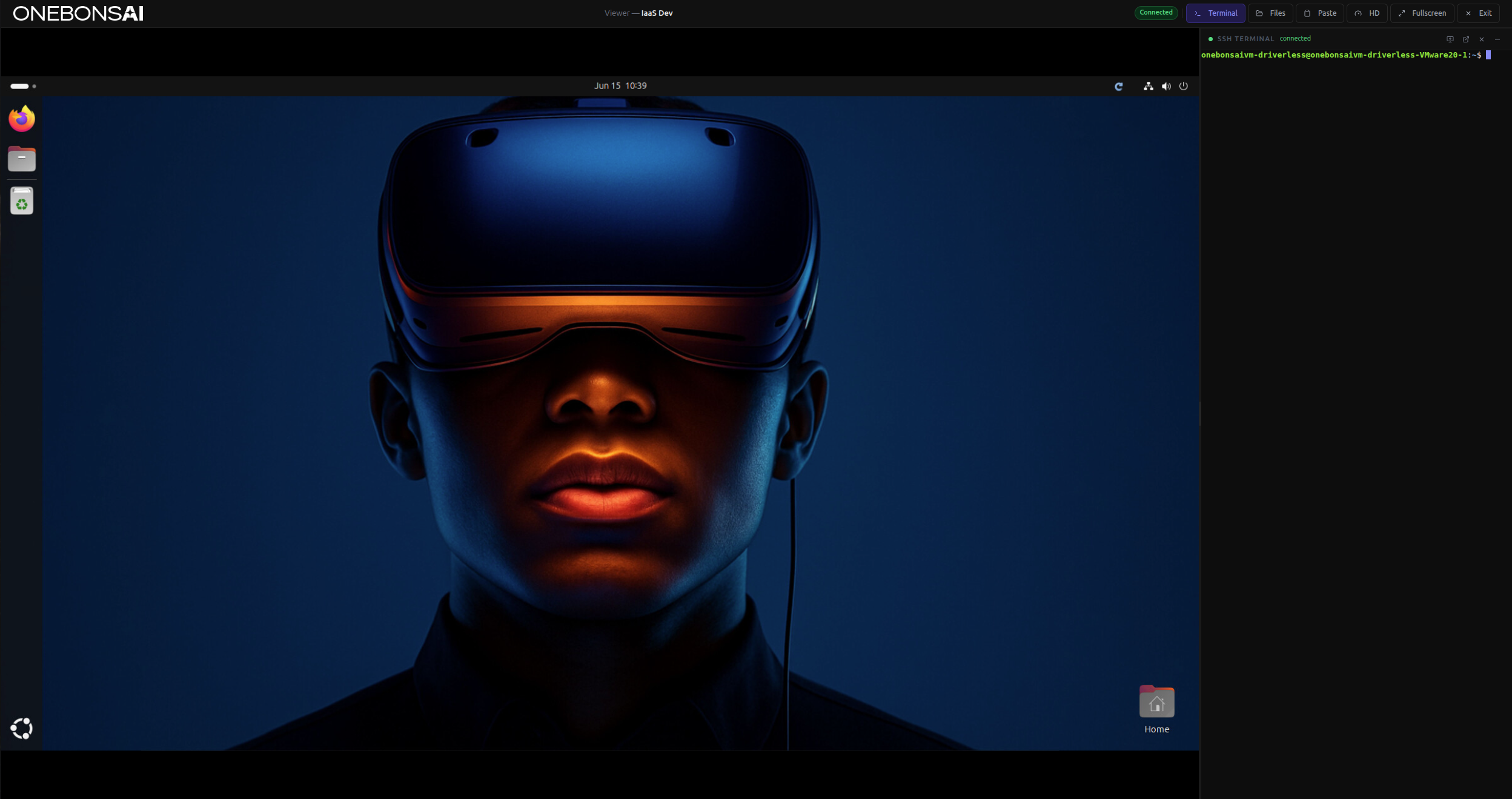The width and height of the screenshot is (1512, 799).
Task: Toggle the Terminal panel button
Action: 1215,13
